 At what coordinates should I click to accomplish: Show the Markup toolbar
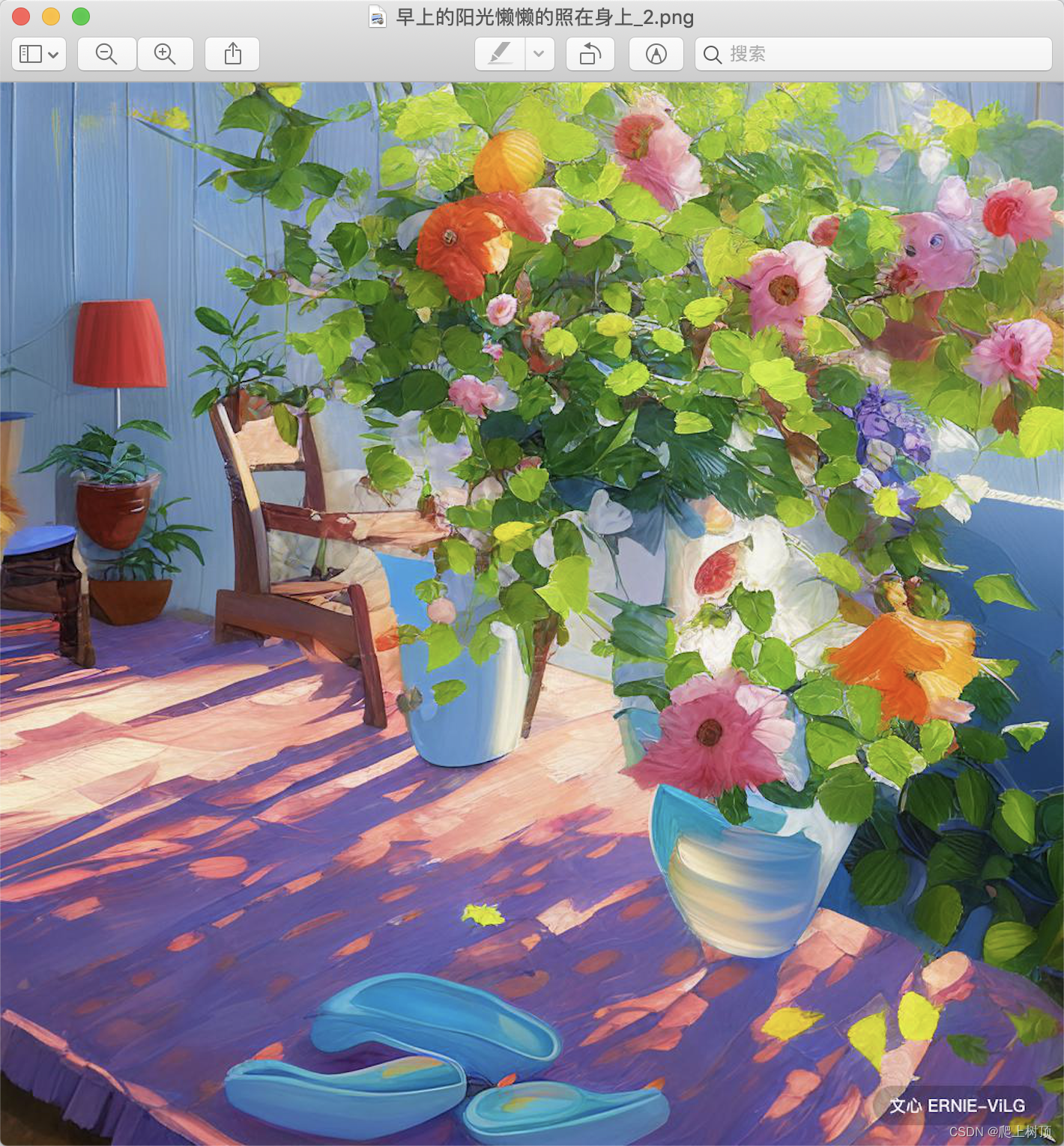click(656, 54)
